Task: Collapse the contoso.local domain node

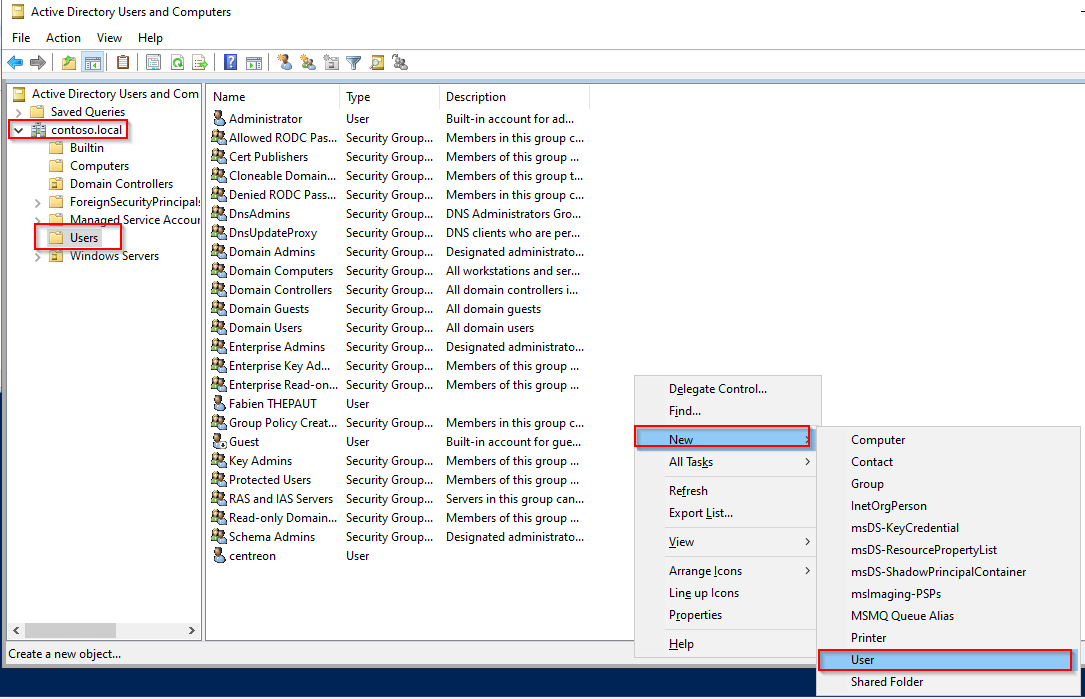Action: (18, 130)
